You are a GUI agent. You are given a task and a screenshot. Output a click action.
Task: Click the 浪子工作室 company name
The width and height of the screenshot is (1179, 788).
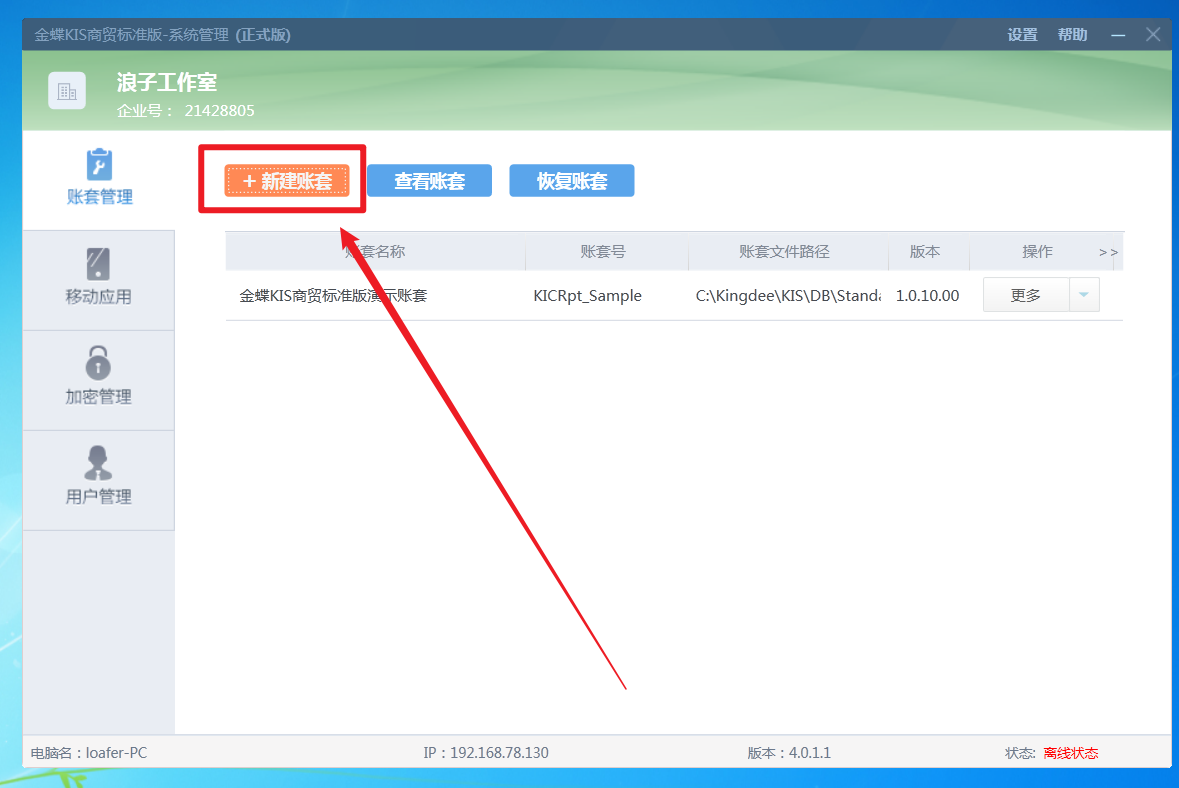167,82
